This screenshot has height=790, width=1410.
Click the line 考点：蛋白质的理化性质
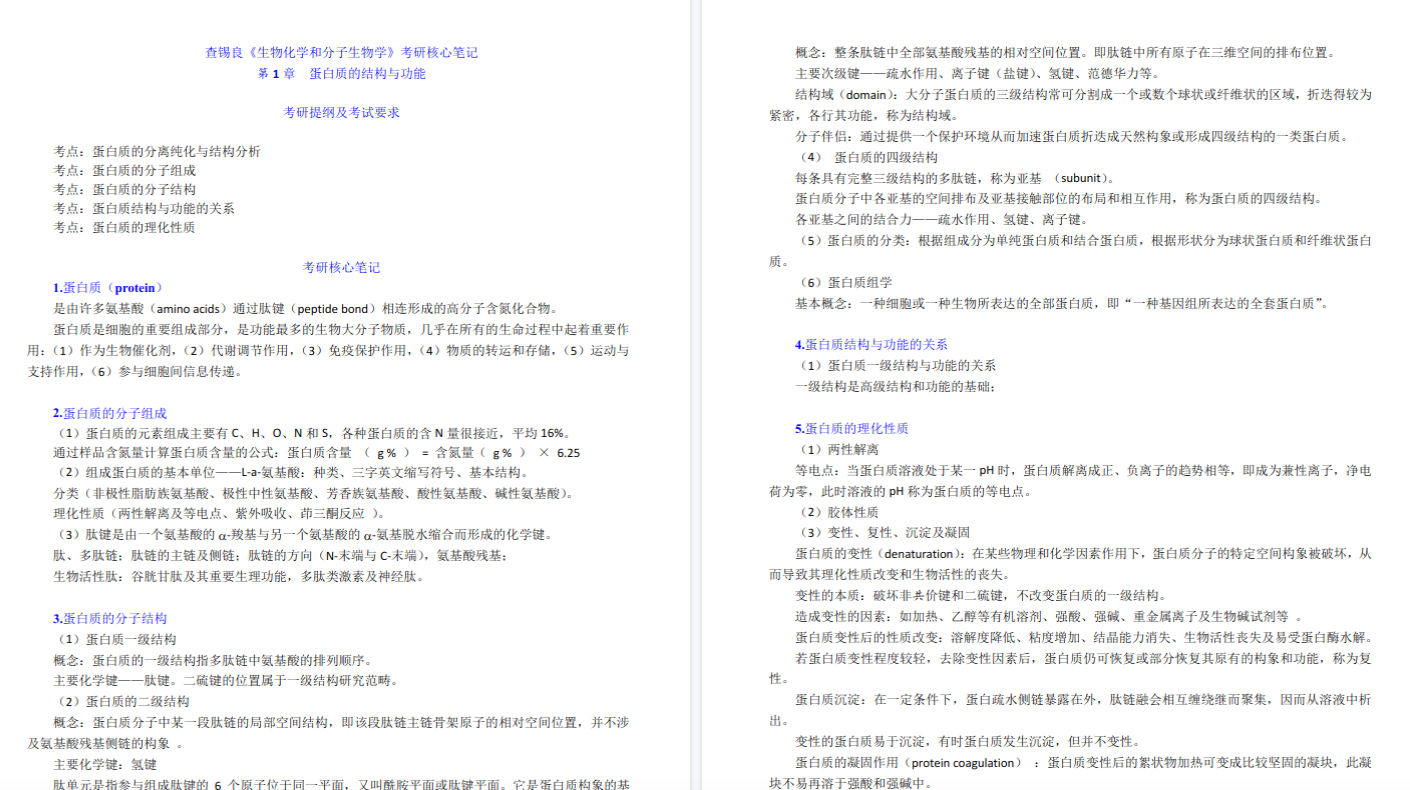pos(124,227)
